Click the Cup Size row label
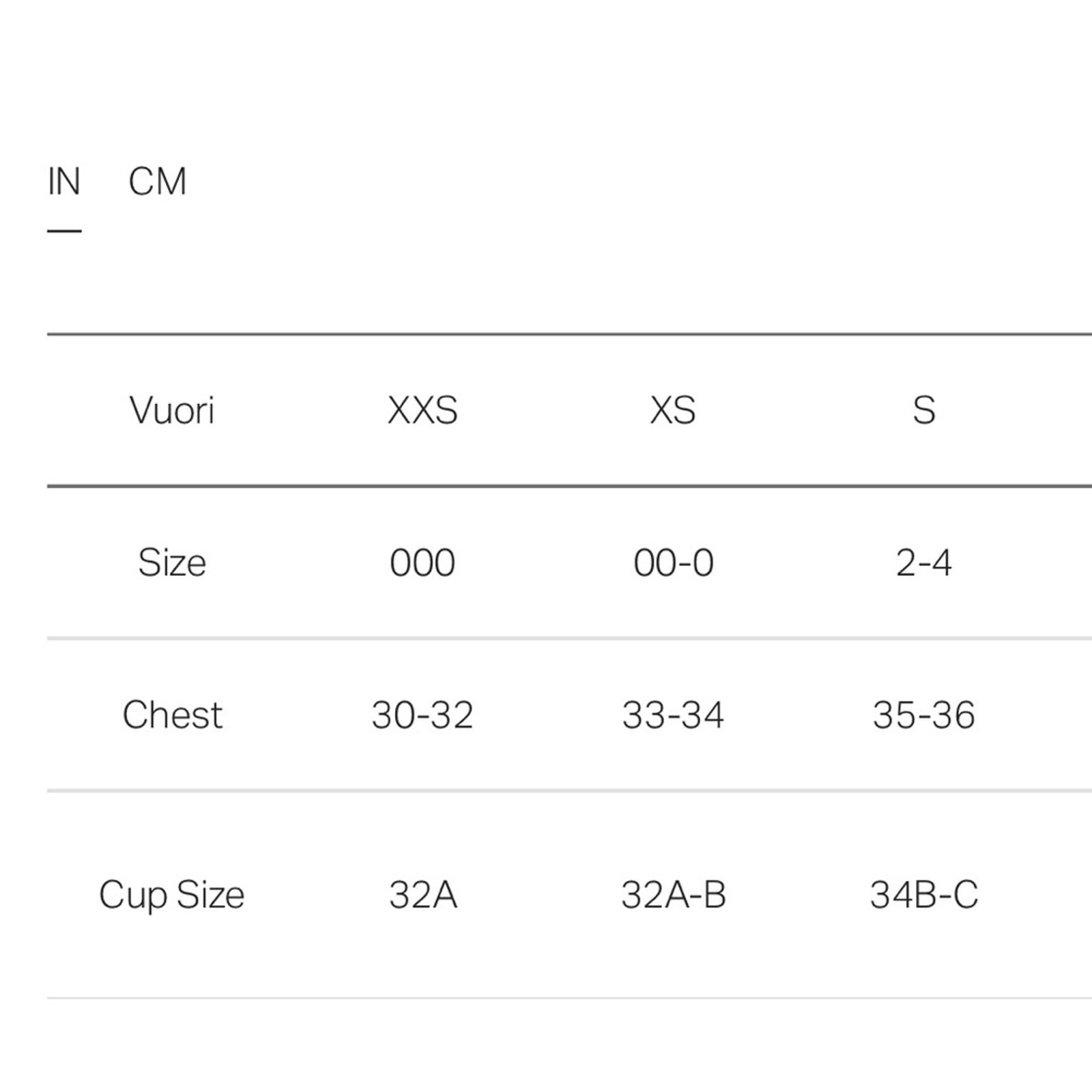1092x1092 pixels. pyautogui.click(x=172, y=895)
